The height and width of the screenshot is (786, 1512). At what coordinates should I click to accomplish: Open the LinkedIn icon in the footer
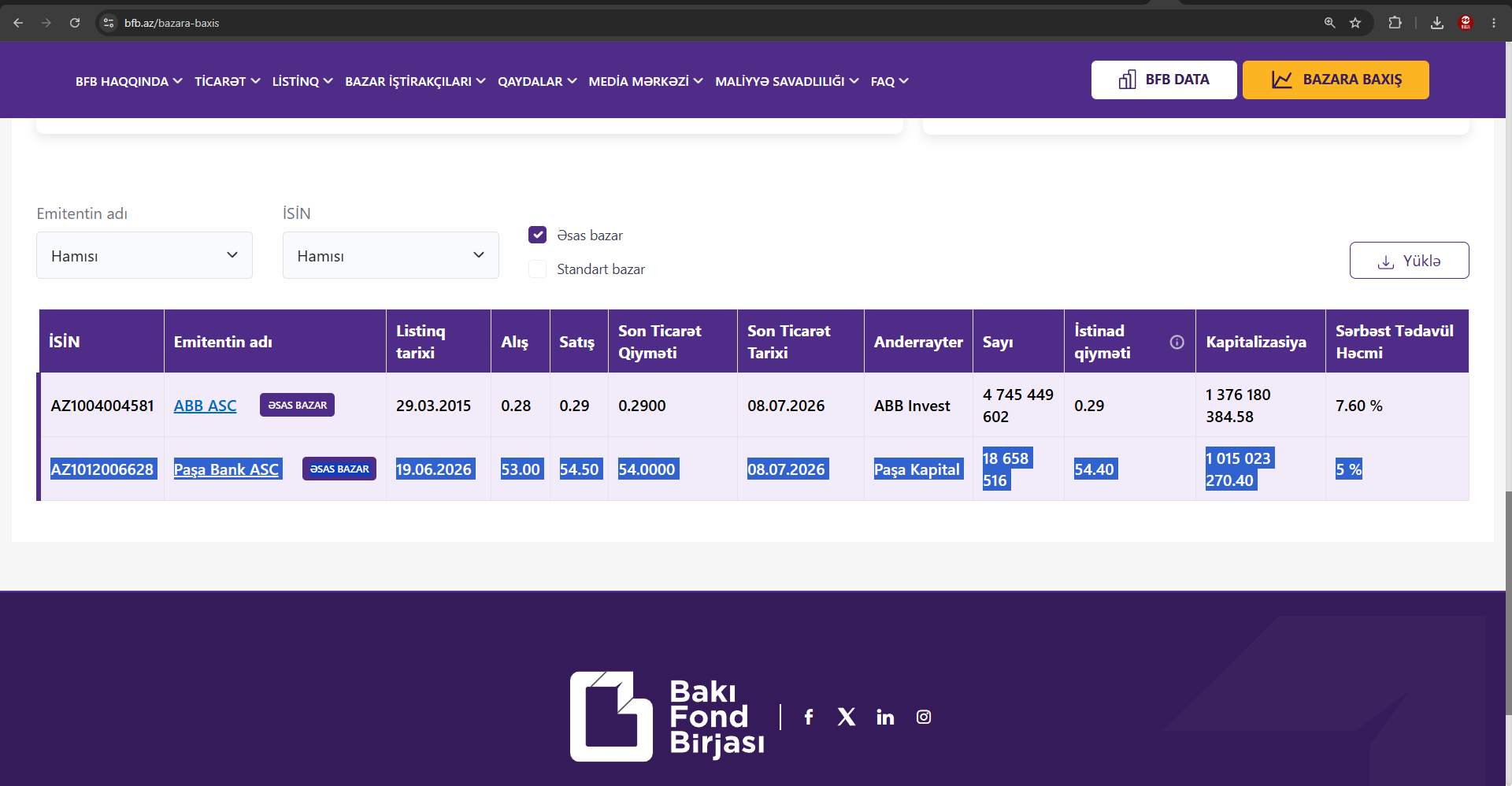885,717
